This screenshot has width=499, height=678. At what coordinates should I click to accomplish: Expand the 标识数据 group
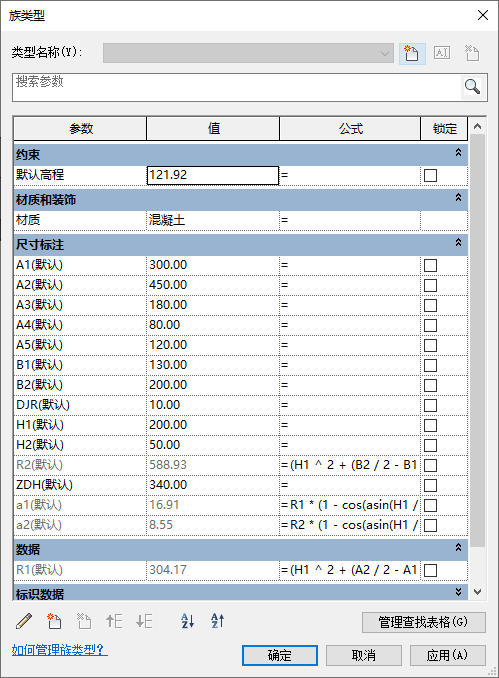pos(458,592)
